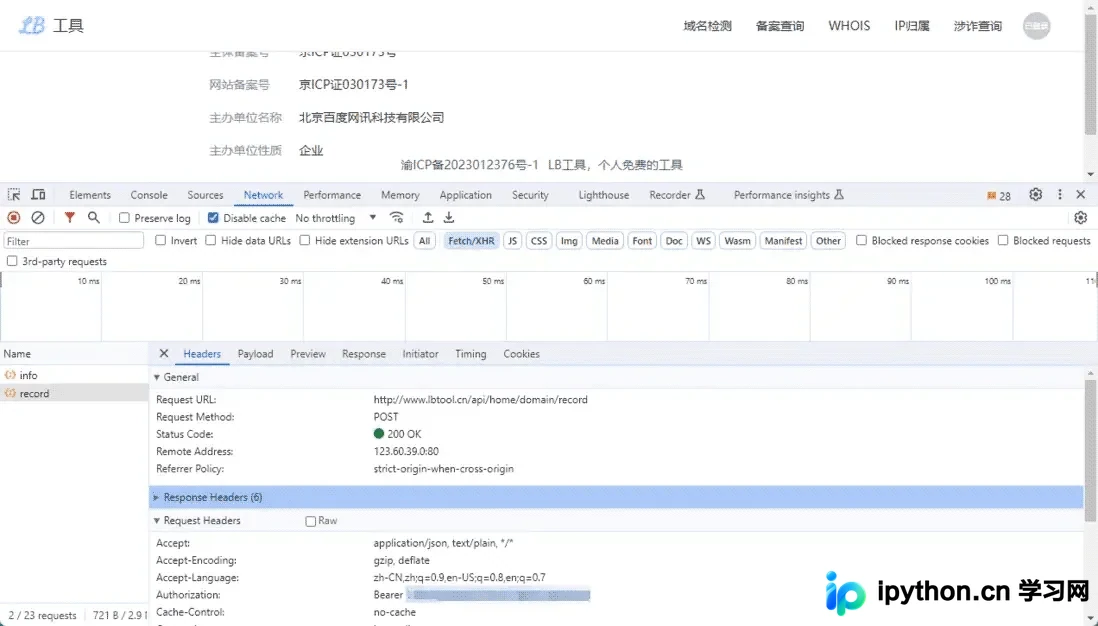Viewport: 1098px width, 626px height.
Task: Open the Lighthouse tab
Action: [x=604, y=195]
